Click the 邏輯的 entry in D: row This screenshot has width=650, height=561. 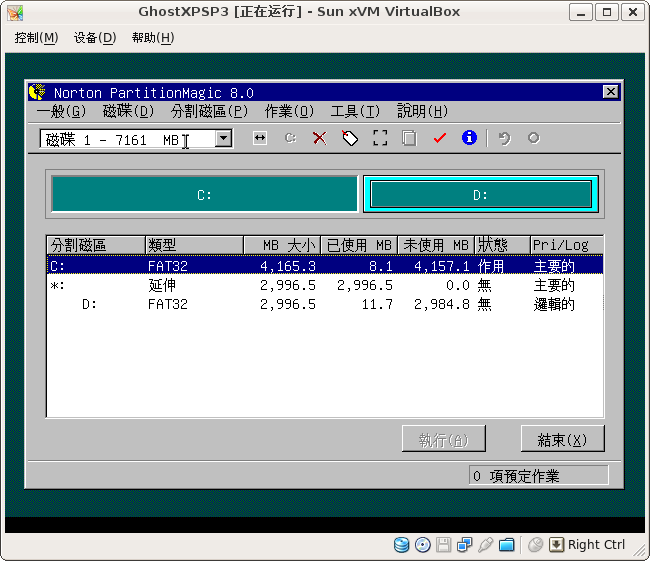pos(554,305)
